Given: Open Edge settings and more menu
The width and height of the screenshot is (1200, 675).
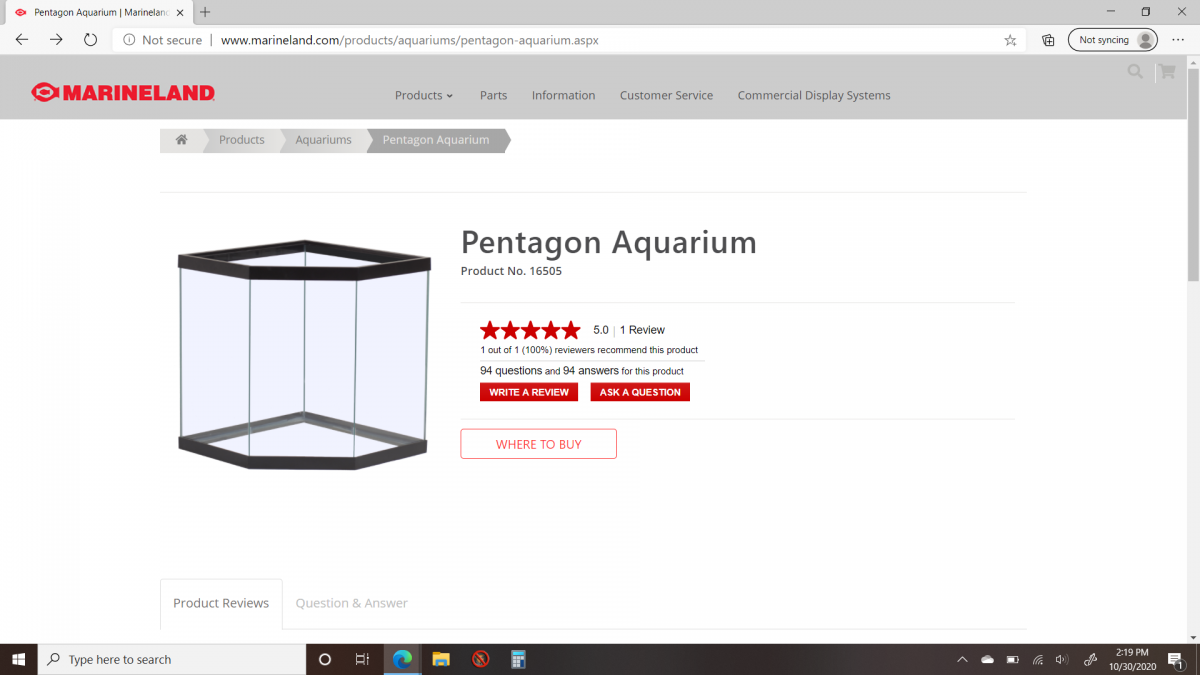Looking at the screenshot, I should [1177, 40].
